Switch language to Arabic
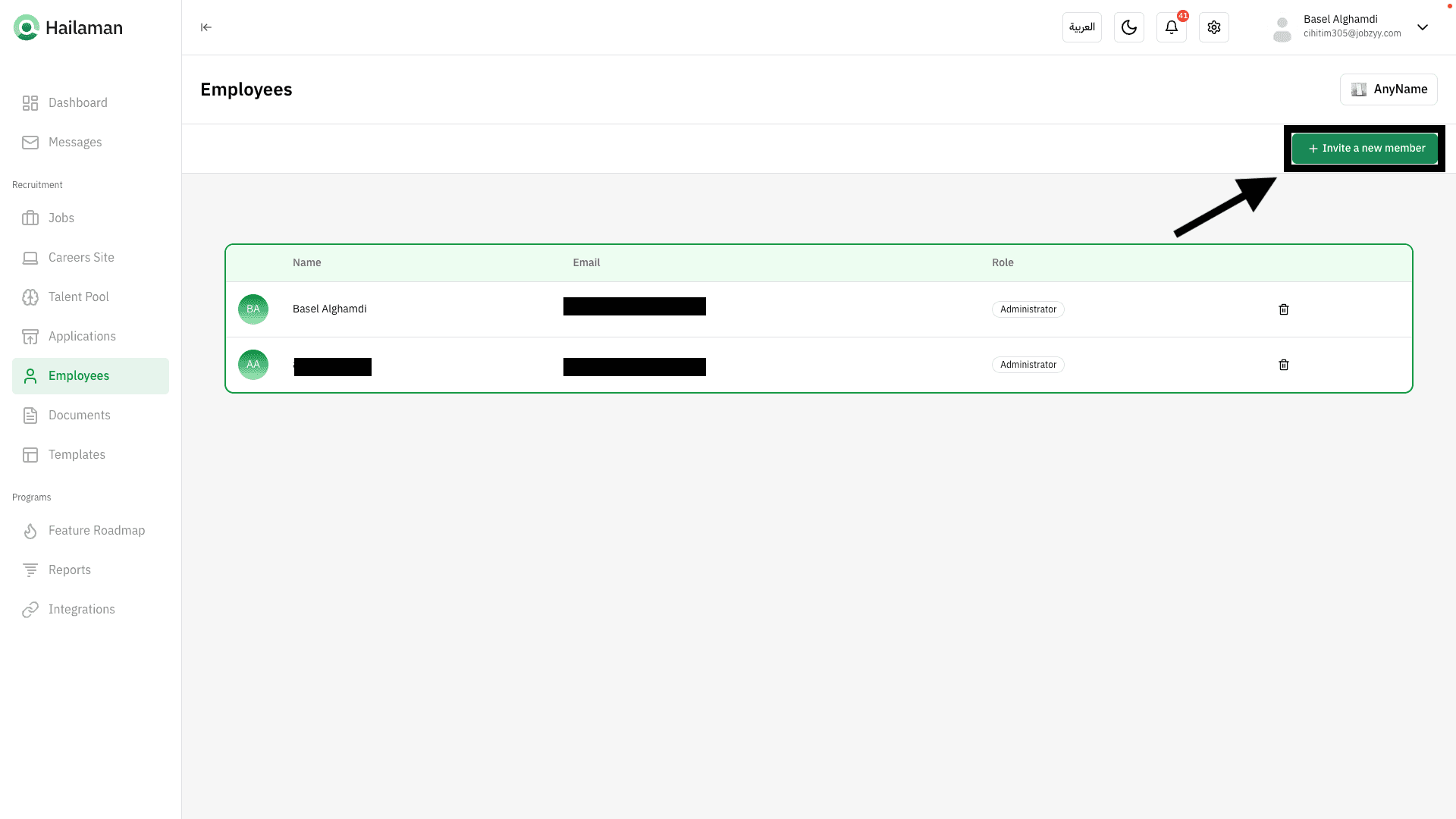The height and width of the screenshot is (819, 1456). pyautogui.click(x=1081, y=27)
